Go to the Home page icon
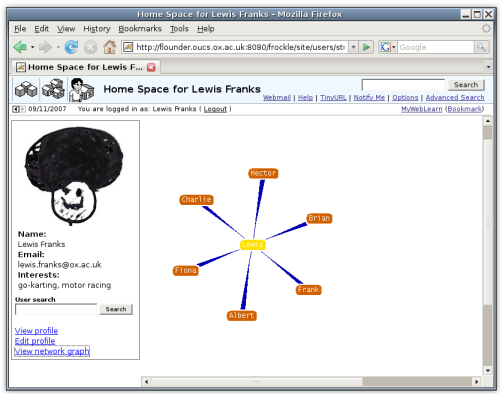 109,47
